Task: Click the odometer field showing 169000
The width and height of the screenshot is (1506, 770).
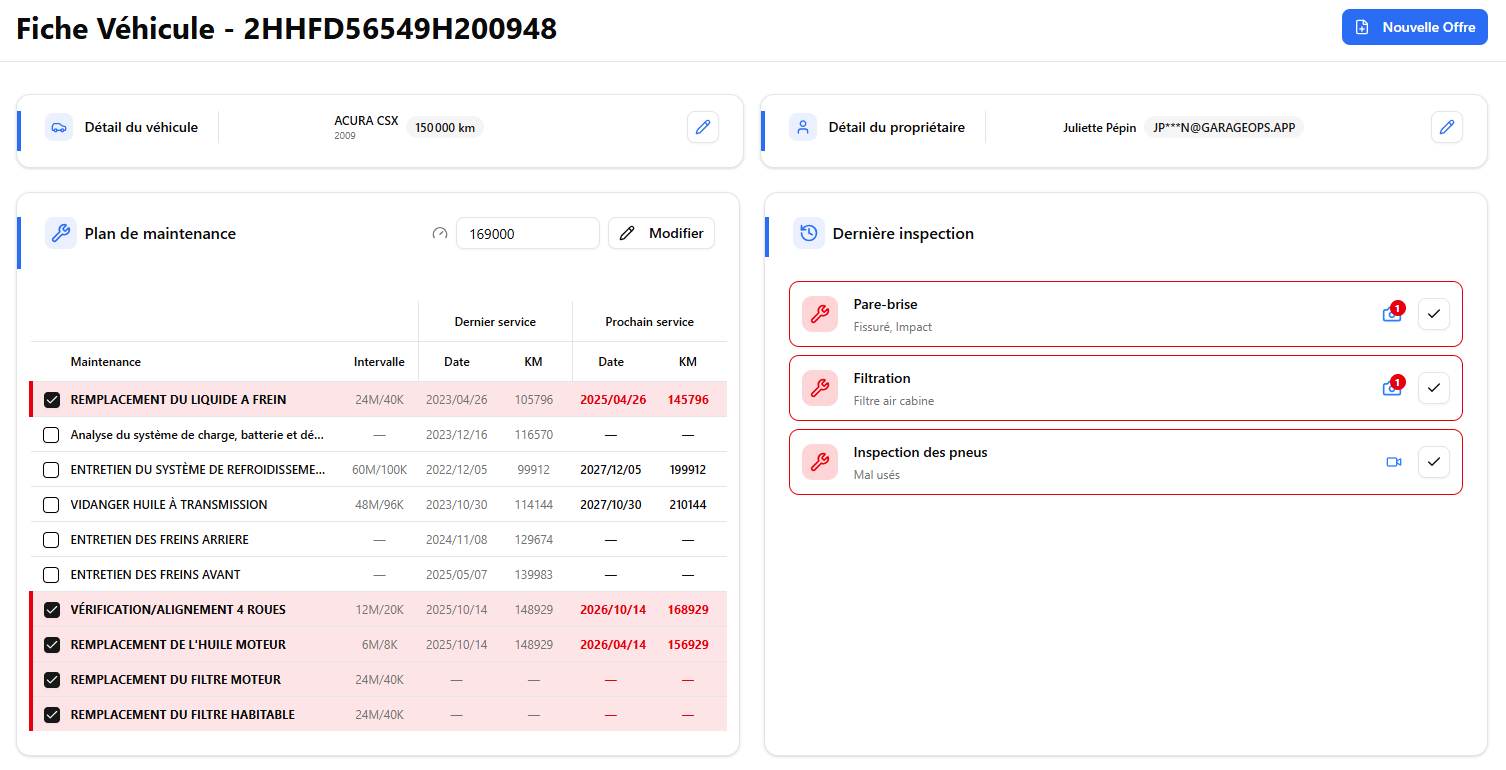Action: pyautogui.click(x=527, y=233)
